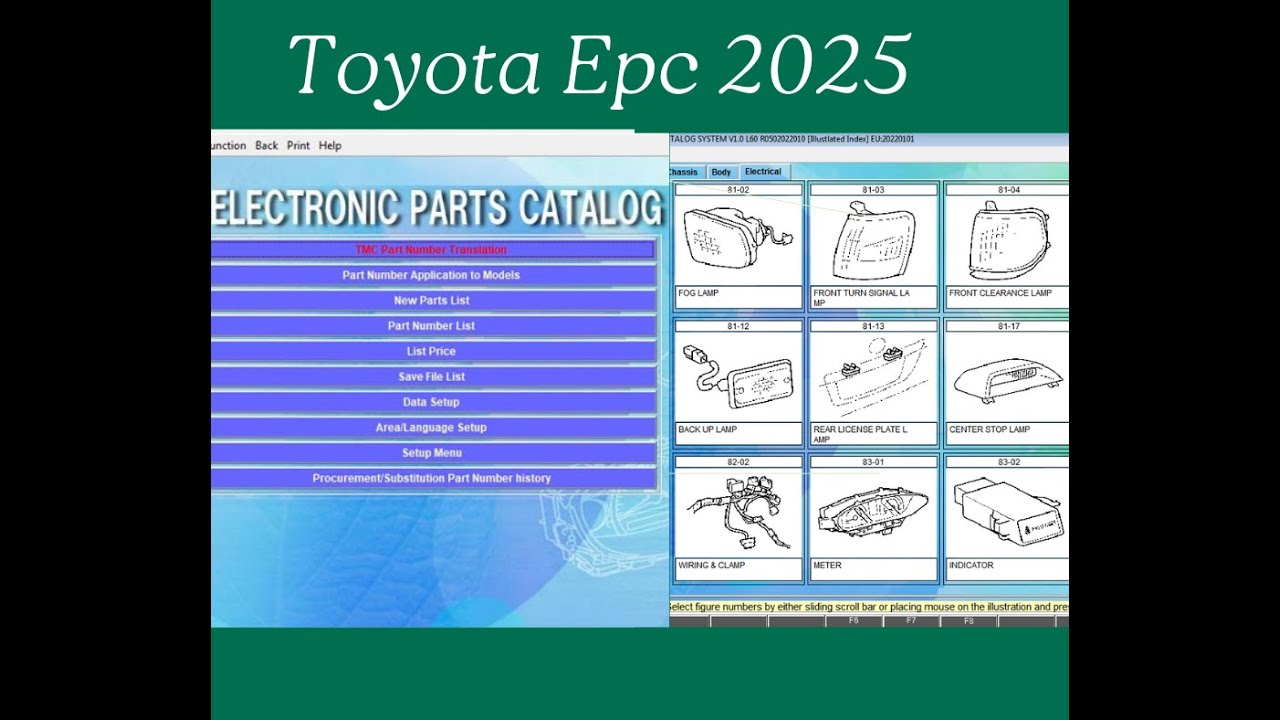
Task: Open the Setup Menu
Action: [432, 453]
